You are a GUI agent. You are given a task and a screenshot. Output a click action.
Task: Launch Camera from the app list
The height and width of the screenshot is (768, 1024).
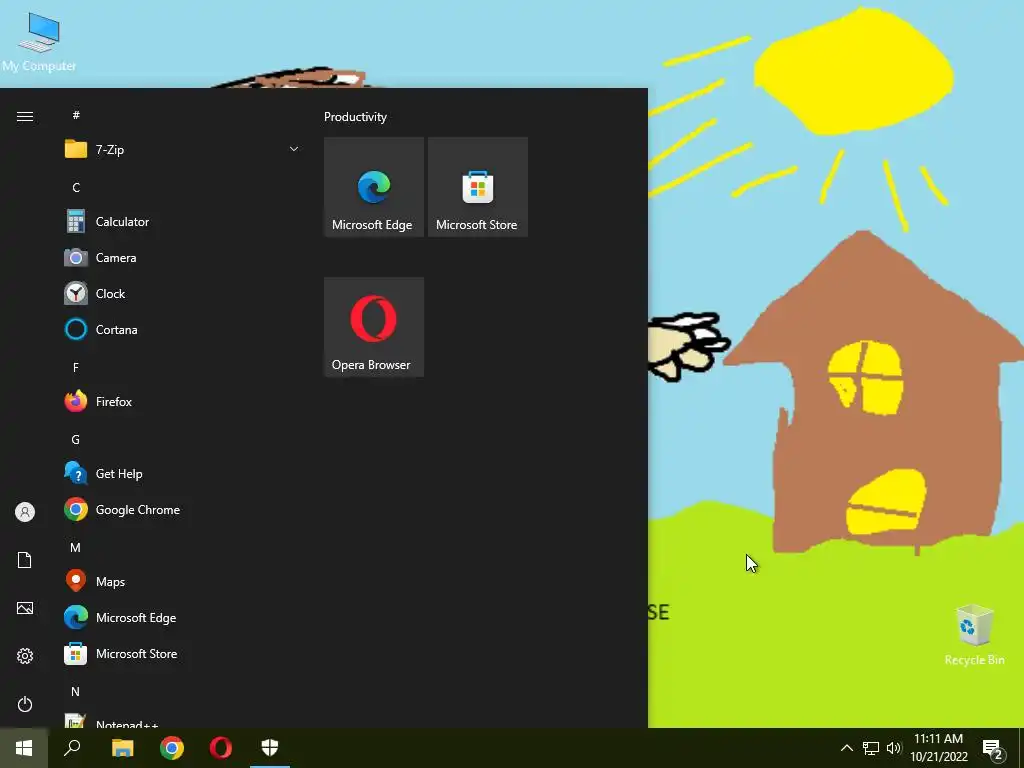click(x=181, y=258)
